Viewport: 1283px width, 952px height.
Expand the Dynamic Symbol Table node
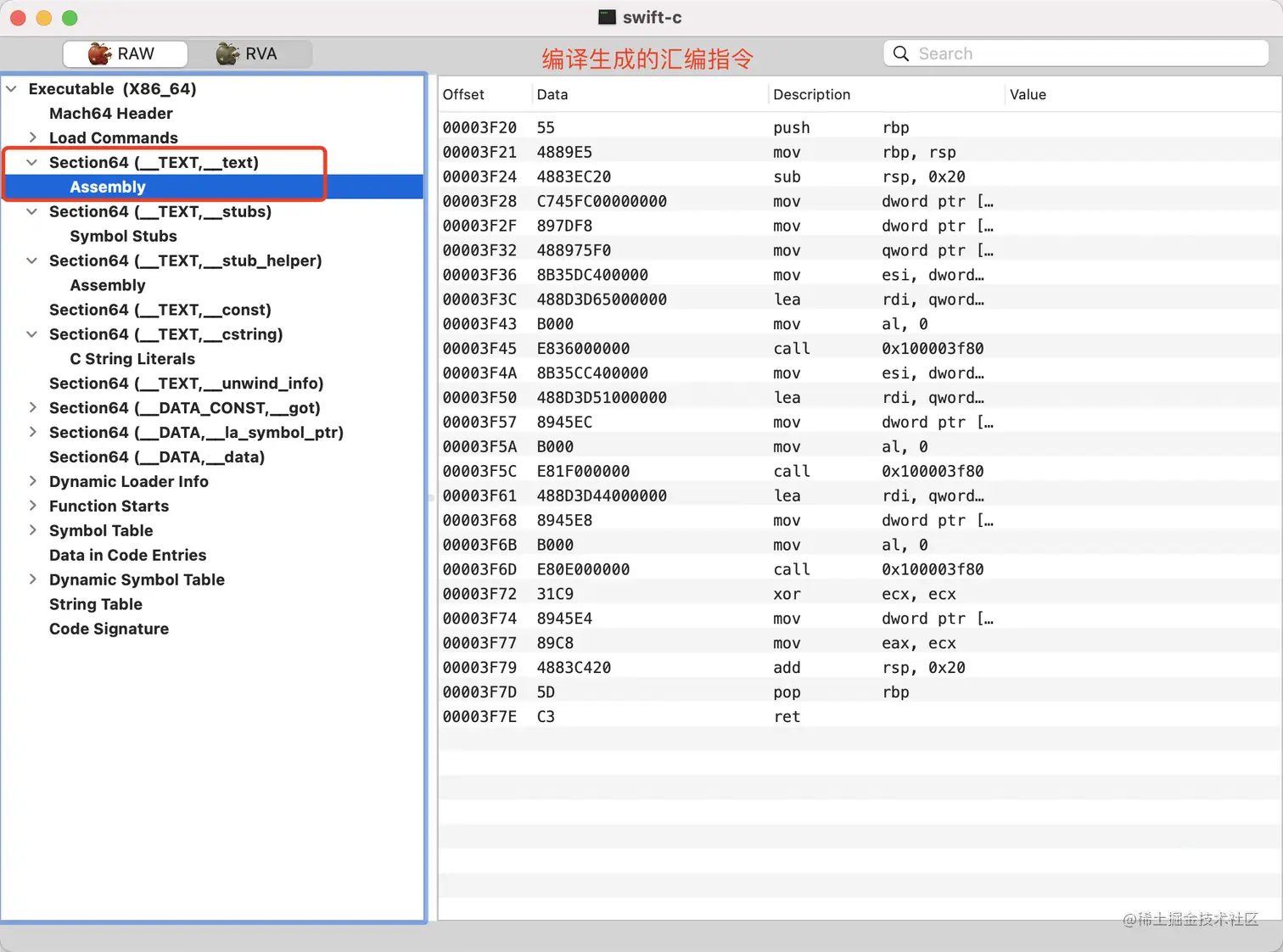pyautogui.click(x=32, y=580)
